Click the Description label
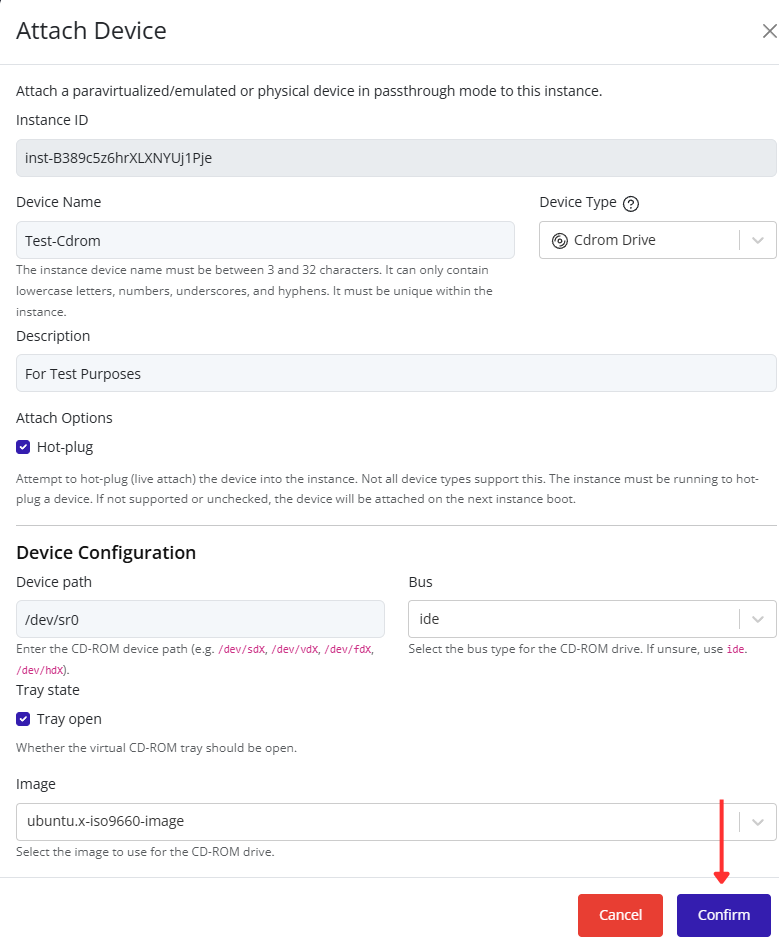The height and width of the screenshot is (946, 779). (53, 336)
